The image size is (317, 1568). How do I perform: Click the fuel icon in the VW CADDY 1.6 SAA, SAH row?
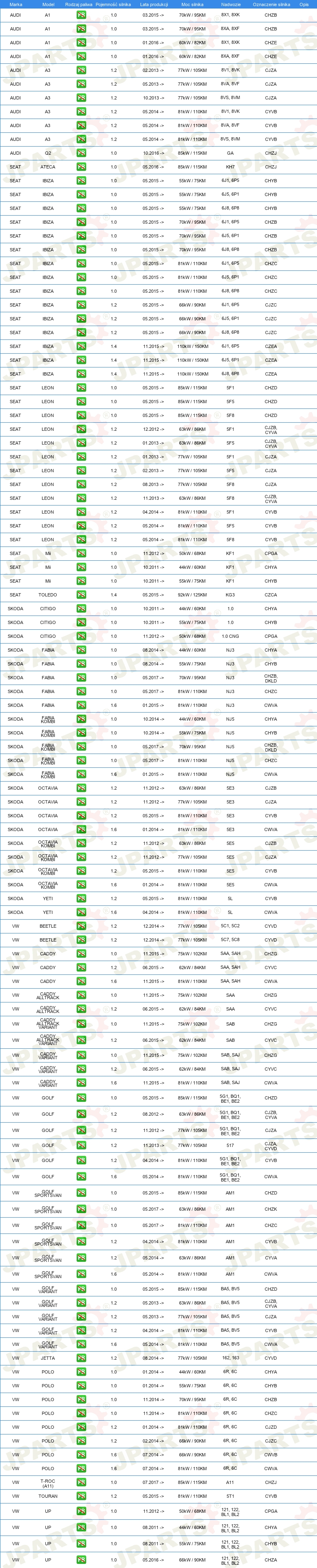(x=81, y=981)
